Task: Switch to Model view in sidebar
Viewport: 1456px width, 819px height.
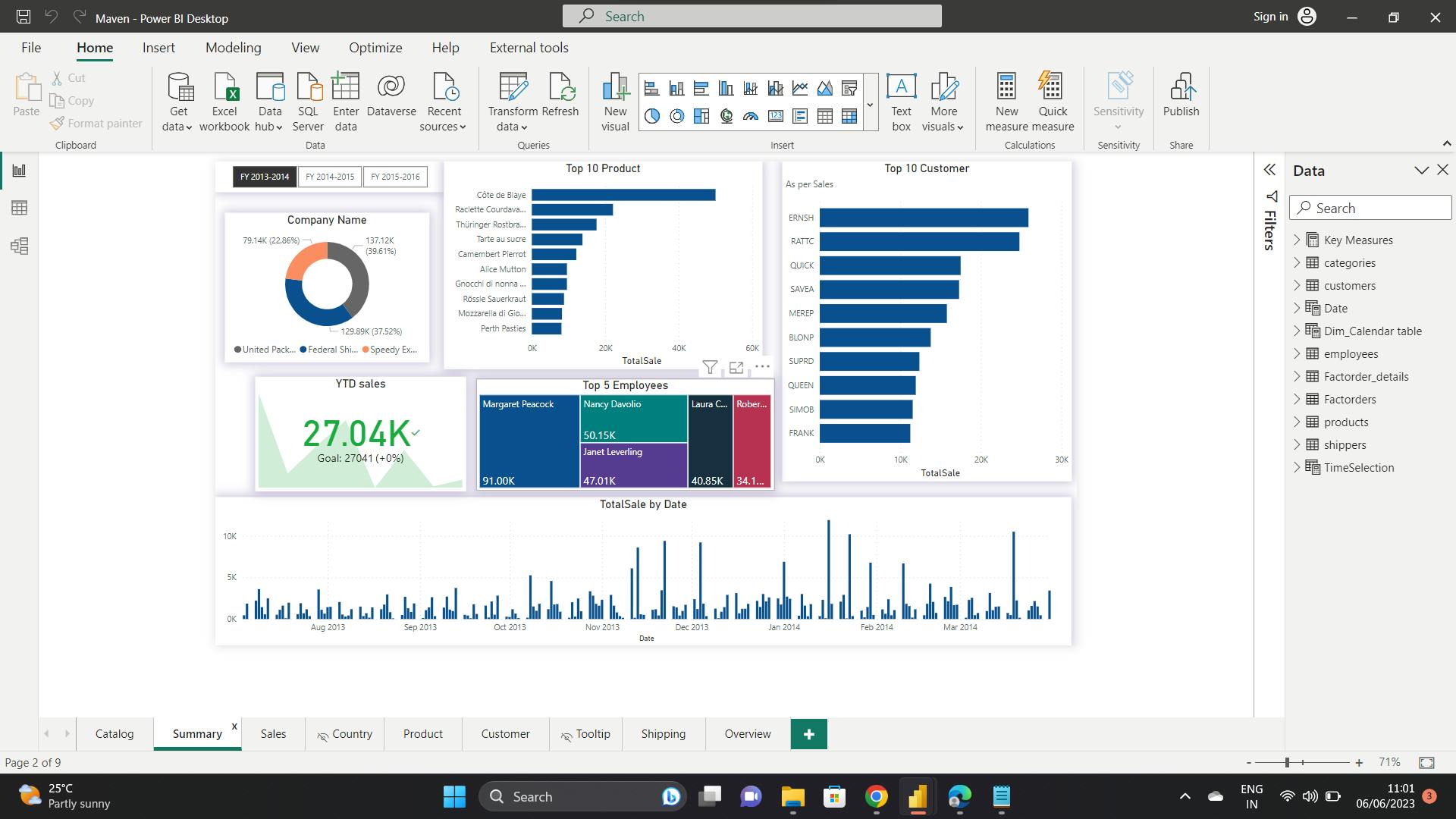Action: (19, 246)
